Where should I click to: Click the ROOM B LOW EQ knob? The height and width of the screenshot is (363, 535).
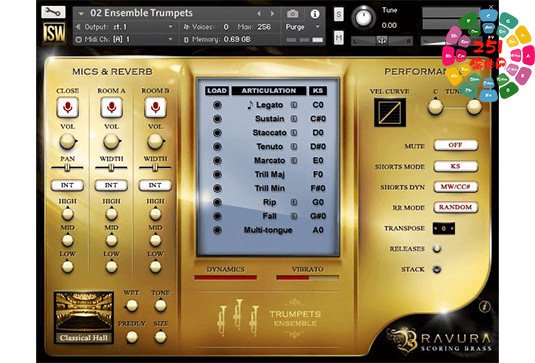(155, 266)
